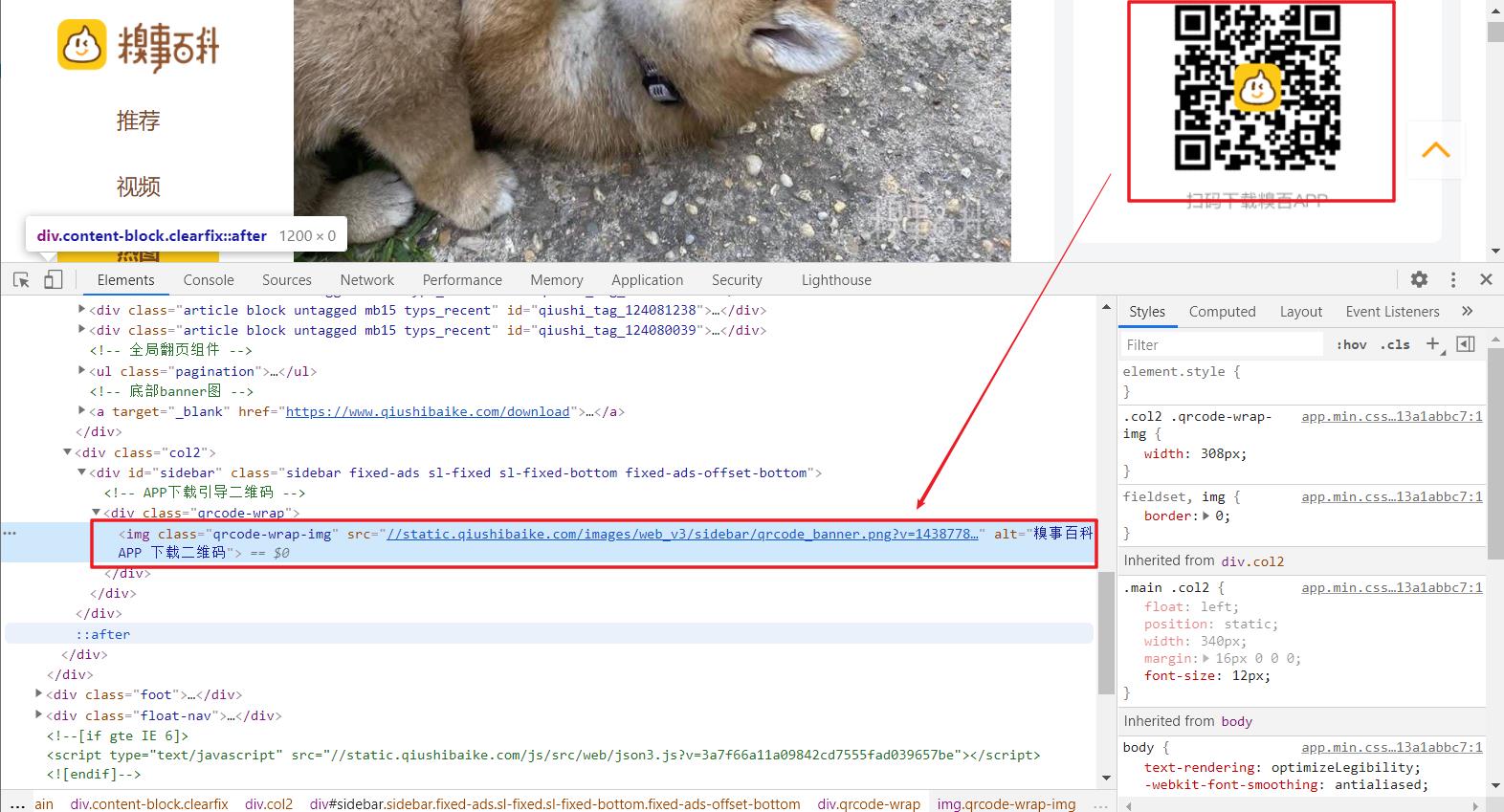Select div#sidebar breadcrumb item

(x=555, y=803)
